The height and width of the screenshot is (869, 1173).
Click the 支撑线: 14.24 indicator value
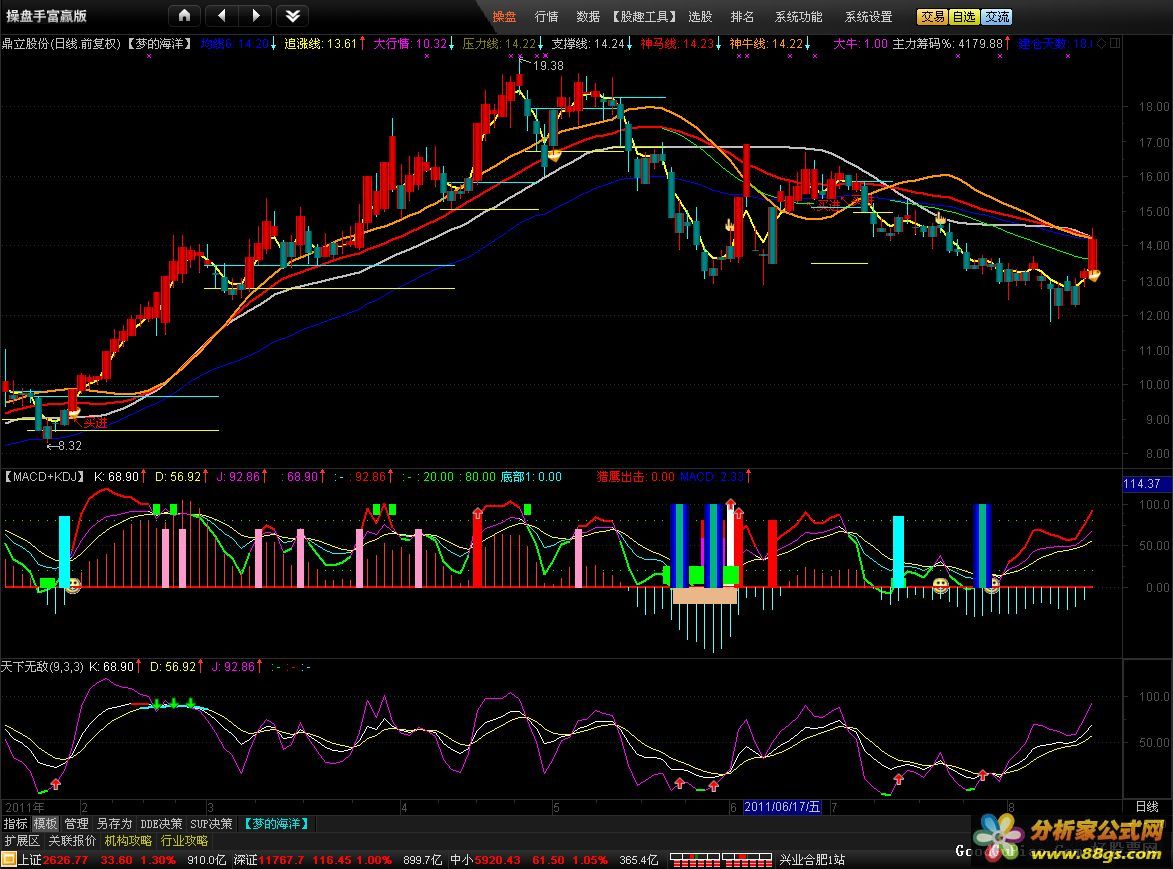pyautogui.click(x=587, y=43)
